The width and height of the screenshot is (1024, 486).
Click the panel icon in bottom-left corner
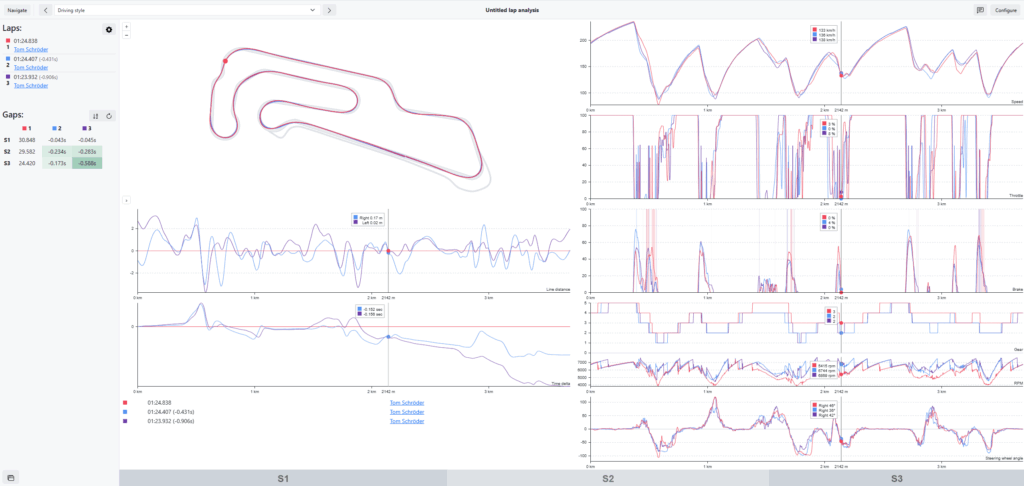pos(10,476)
